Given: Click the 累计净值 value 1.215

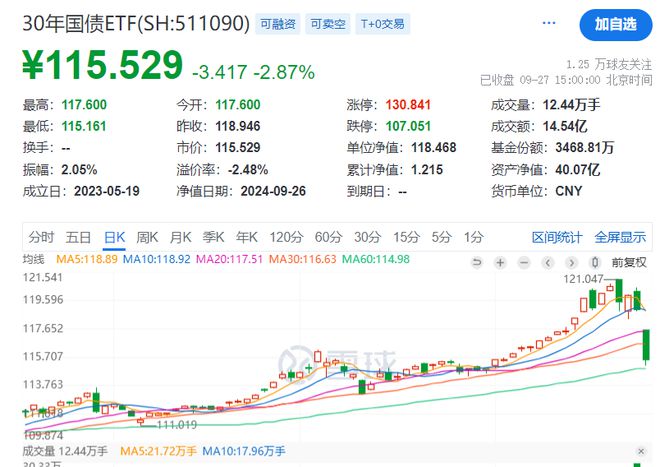Looking at the screenshot, I should coord(427,169).
